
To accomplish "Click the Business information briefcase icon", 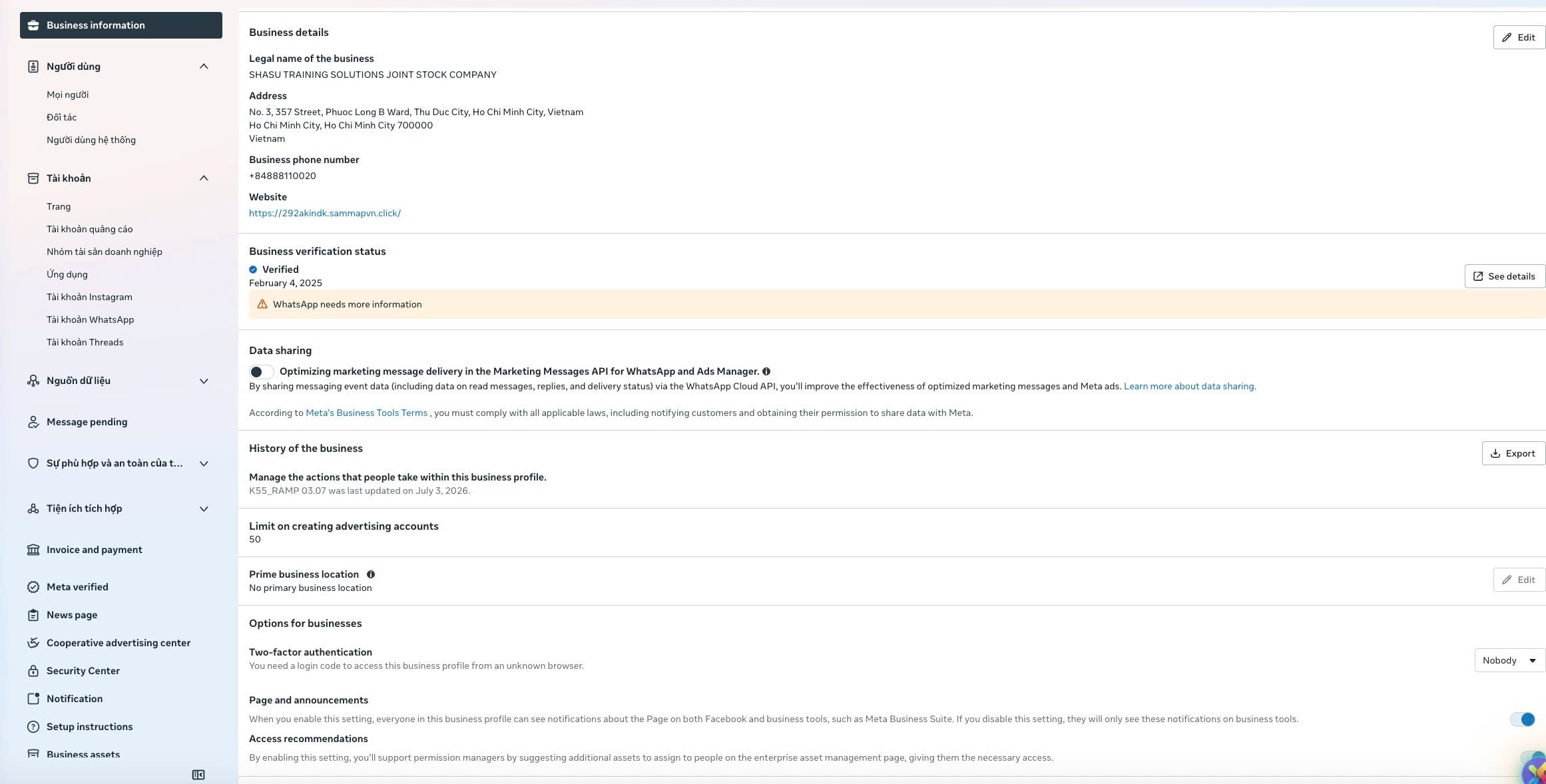I will coord(33,25).
